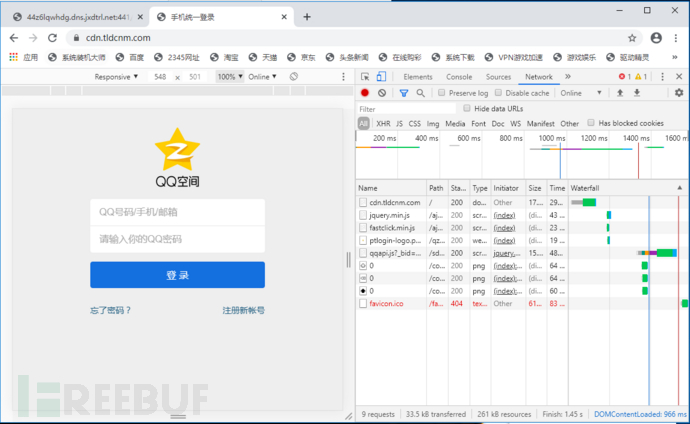The width and height of the screenshot is (690, 424).
Task: Activate the inspect element picker
Action: tap(366, 77)
